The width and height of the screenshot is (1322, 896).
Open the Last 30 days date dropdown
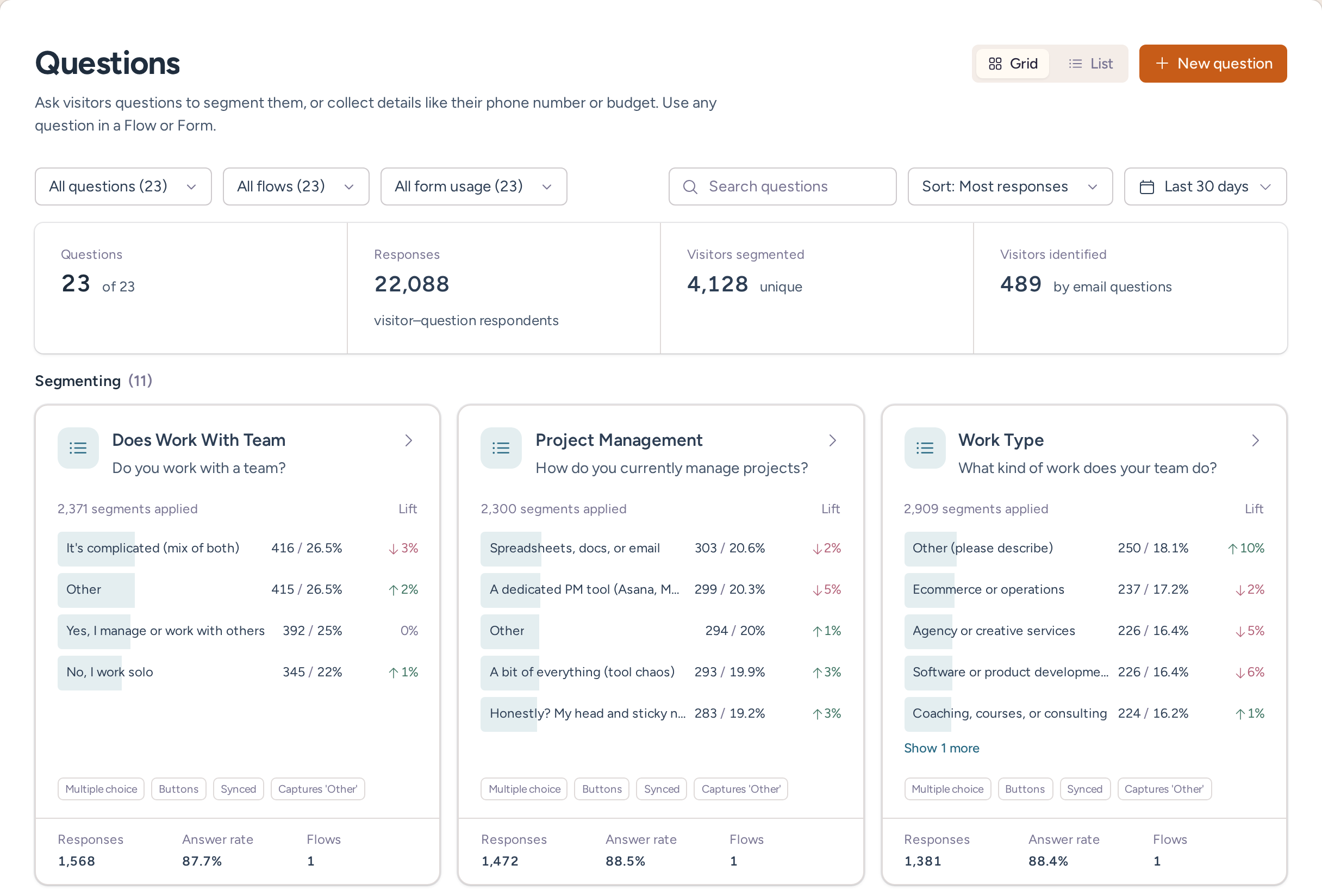point(1205,186)
